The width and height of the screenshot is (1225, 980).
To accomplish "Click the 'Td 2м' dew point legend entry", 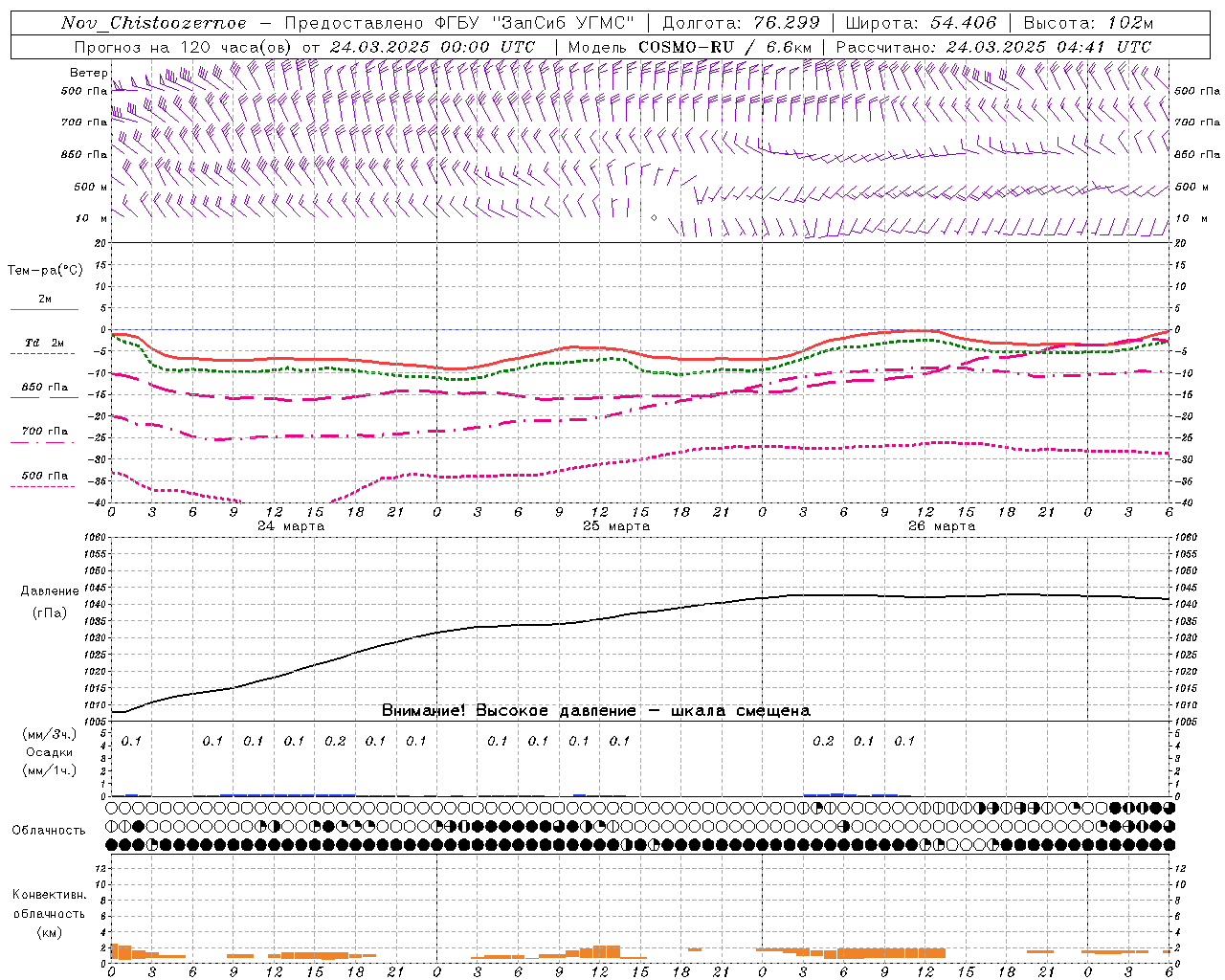I will coord(44,343).
